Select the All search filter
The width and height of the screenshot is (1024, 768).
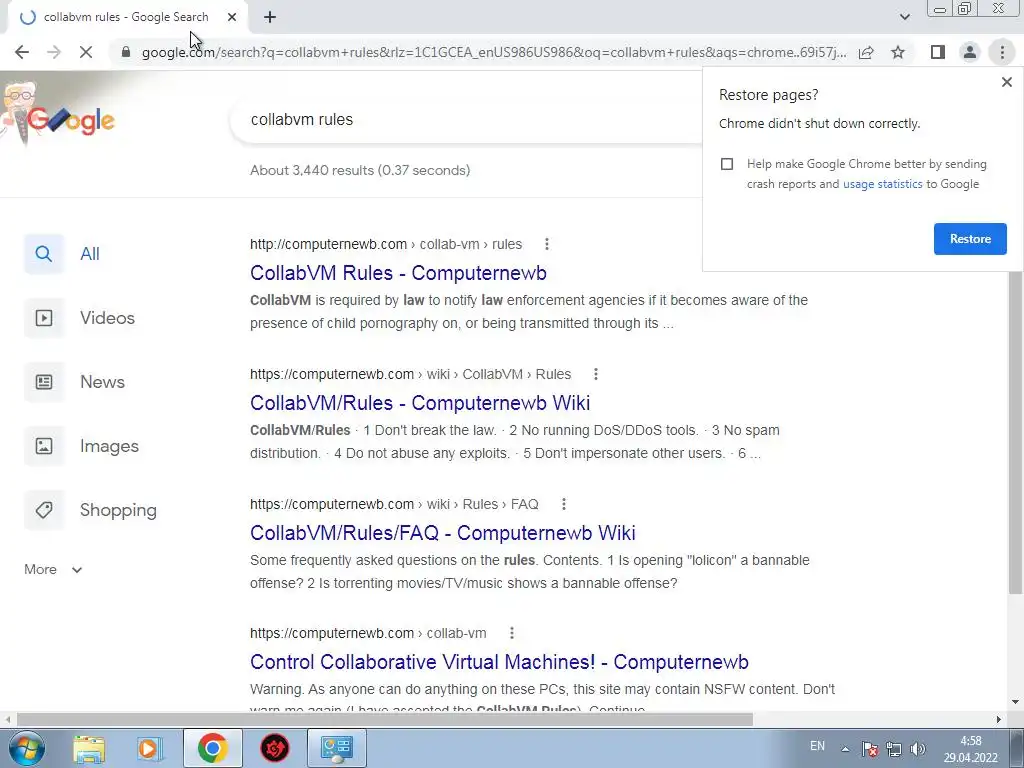[65, 254]
